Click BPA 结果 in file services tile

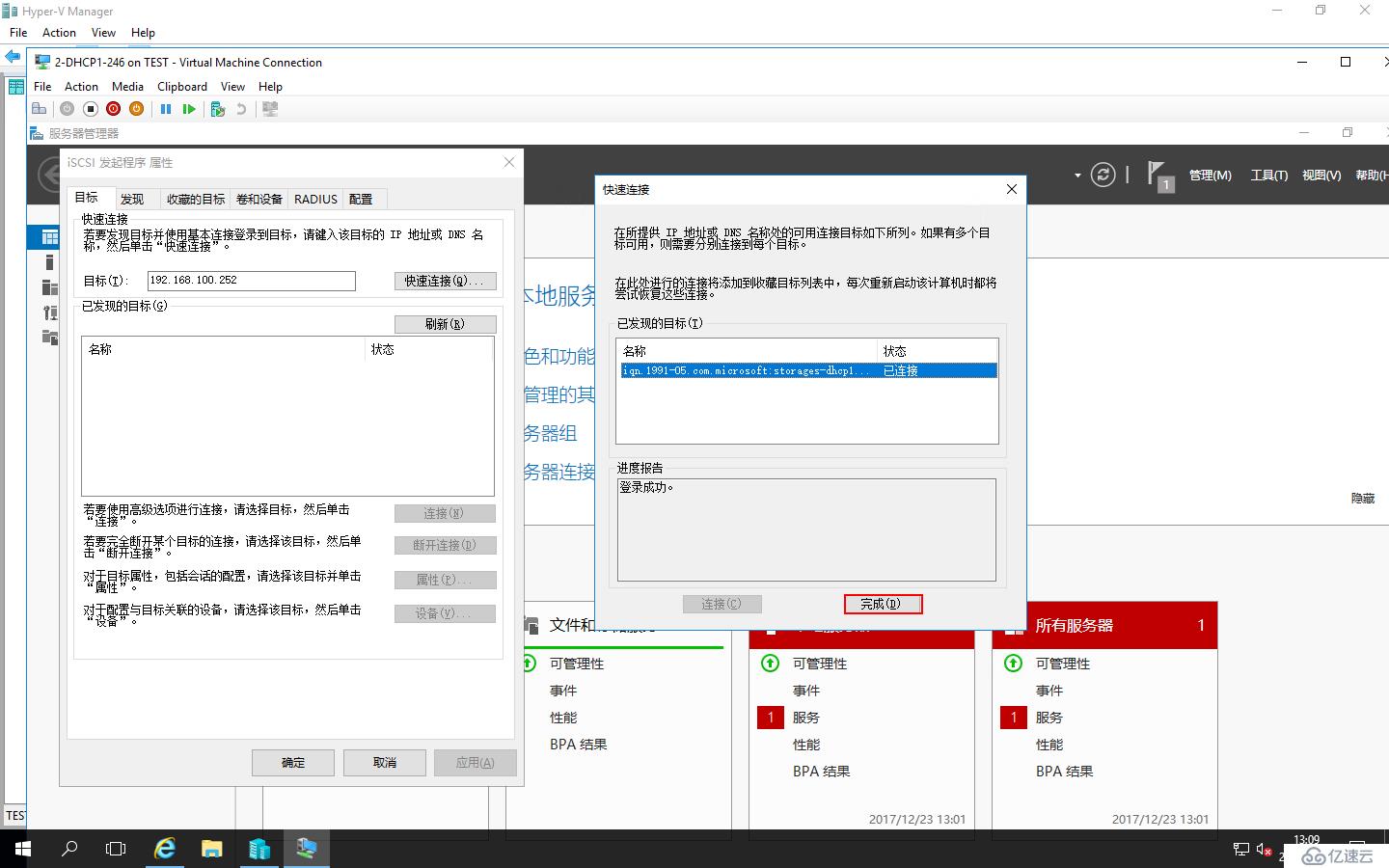(x=578, y=745)
